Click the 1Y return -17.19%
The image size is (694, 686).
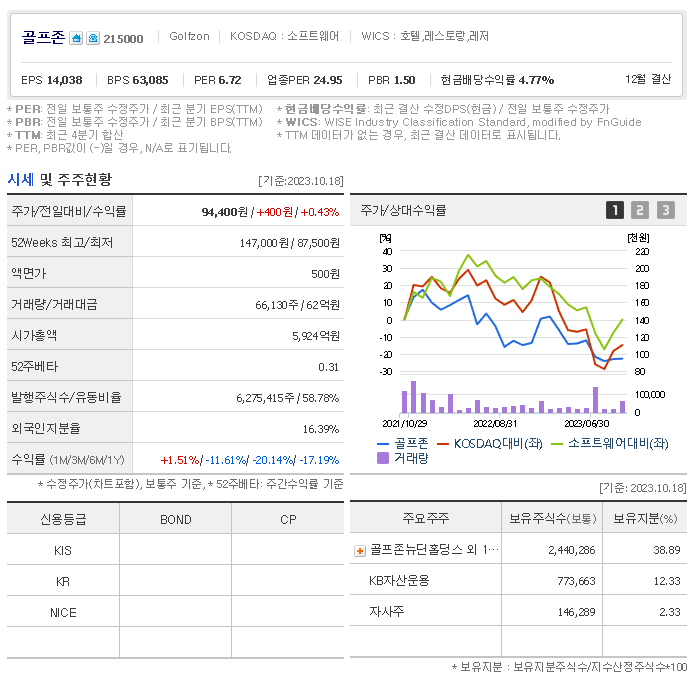pyautogui.click(x=320, y=460)
